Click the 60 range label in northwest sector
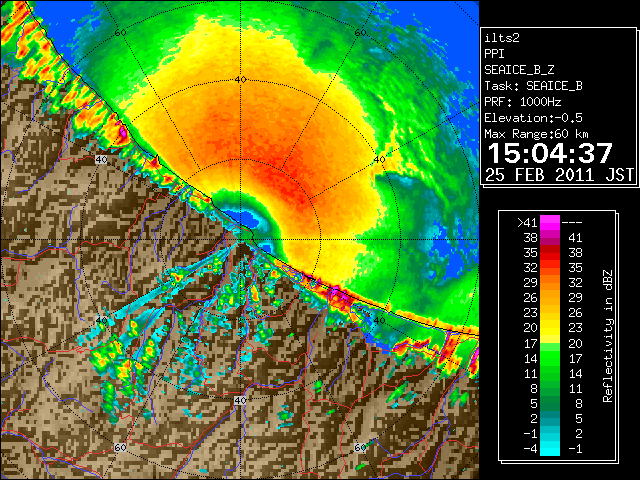This screenshot has height=480, width=640. point(120,32)
